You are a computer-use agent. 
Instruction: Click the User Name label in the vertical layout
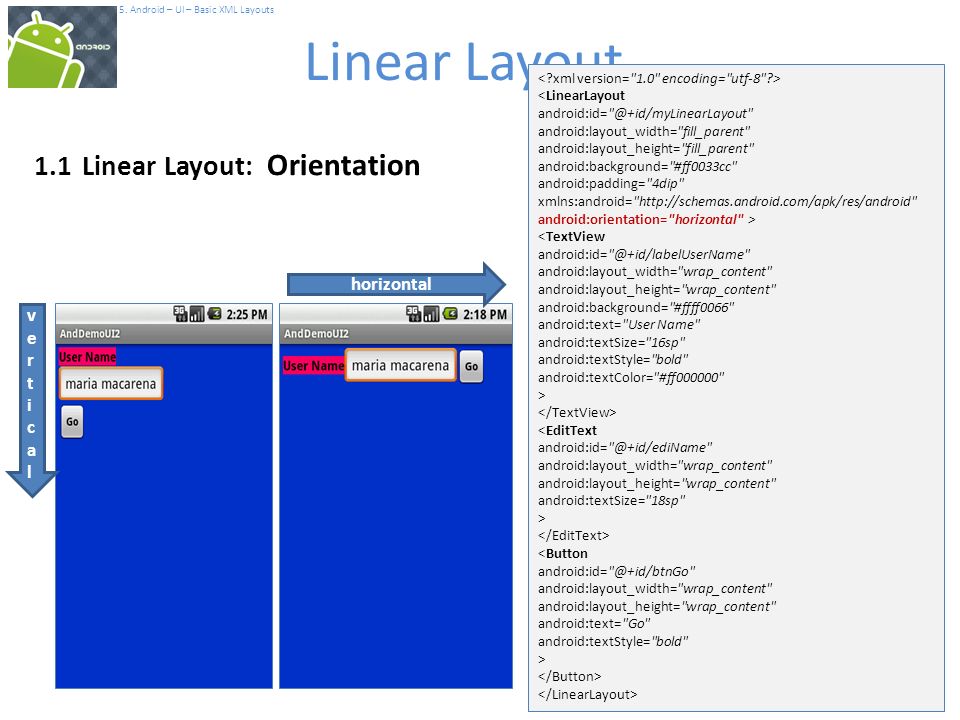point(87,357)
